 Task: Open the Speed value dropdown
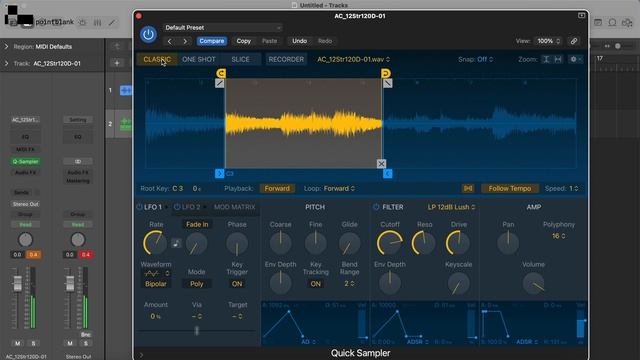[x=573, y=188]
